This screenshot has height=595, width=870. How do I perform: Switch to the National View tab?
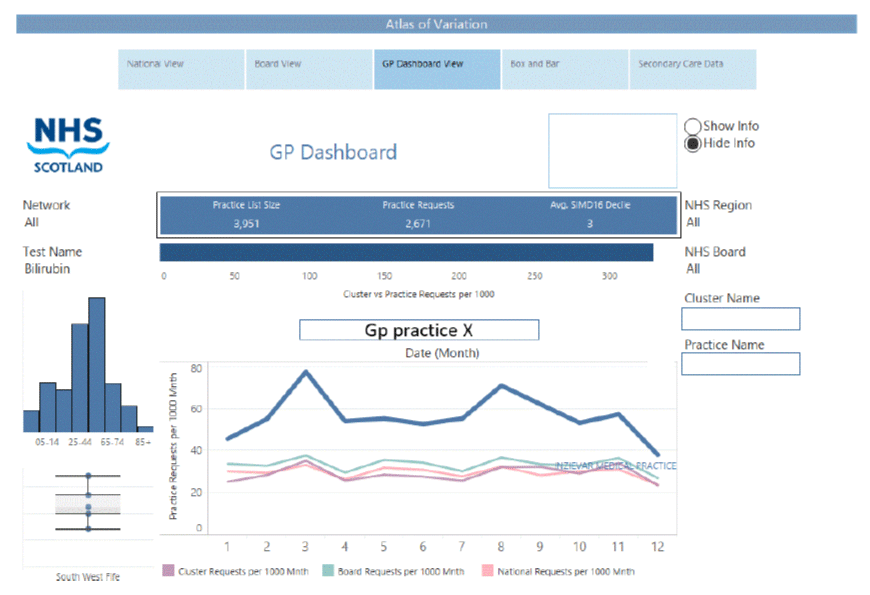pyautogui.click(x=181, y=69)
